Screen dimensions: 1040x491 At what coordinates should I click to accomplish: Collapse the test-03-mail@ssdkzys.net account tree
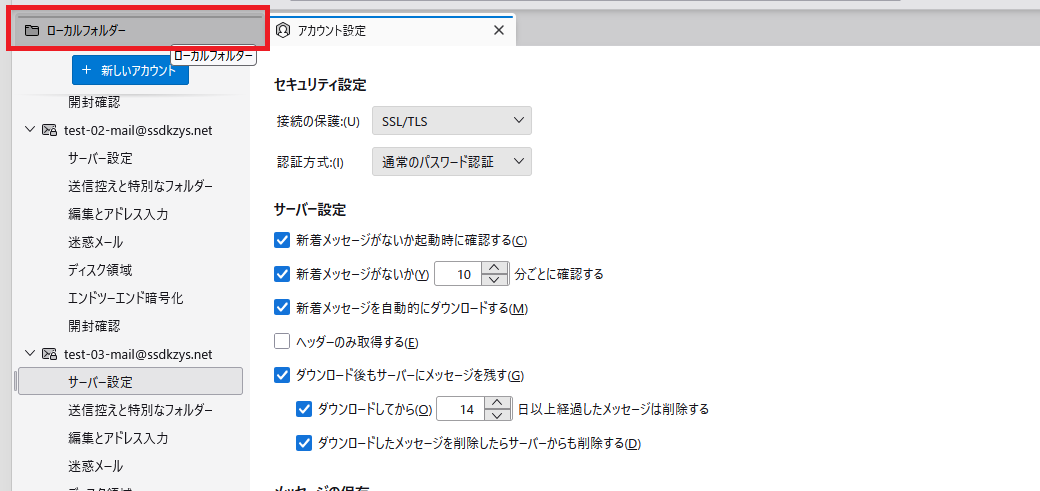coord(28,354)
